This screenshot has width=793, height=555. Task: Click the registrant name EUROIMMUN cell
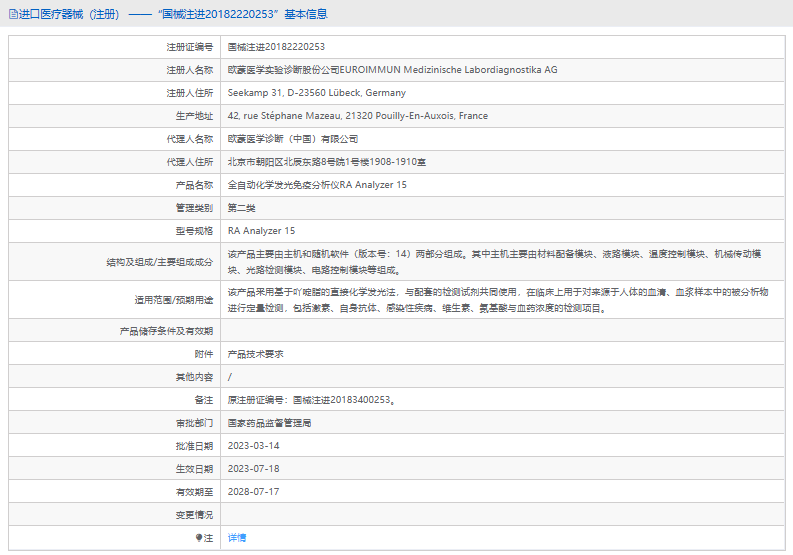point(392,70)
